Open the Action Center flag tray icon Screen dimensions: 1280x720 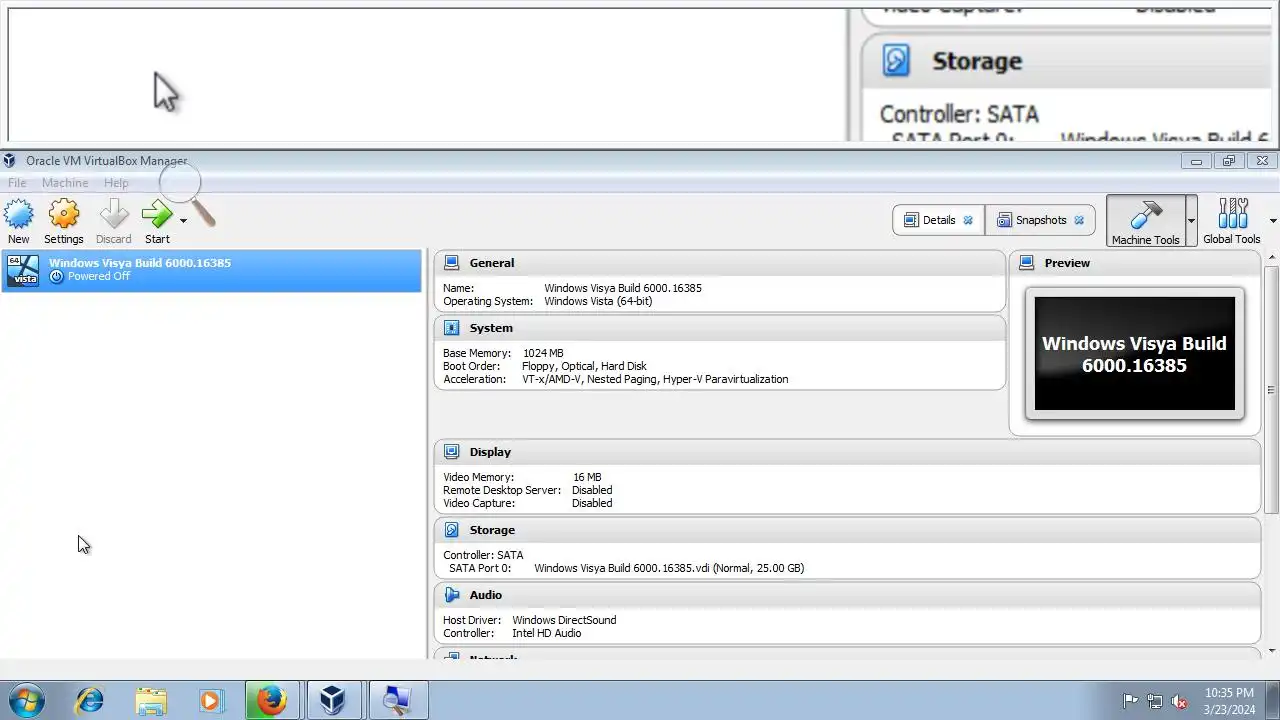pos(1131,701)
